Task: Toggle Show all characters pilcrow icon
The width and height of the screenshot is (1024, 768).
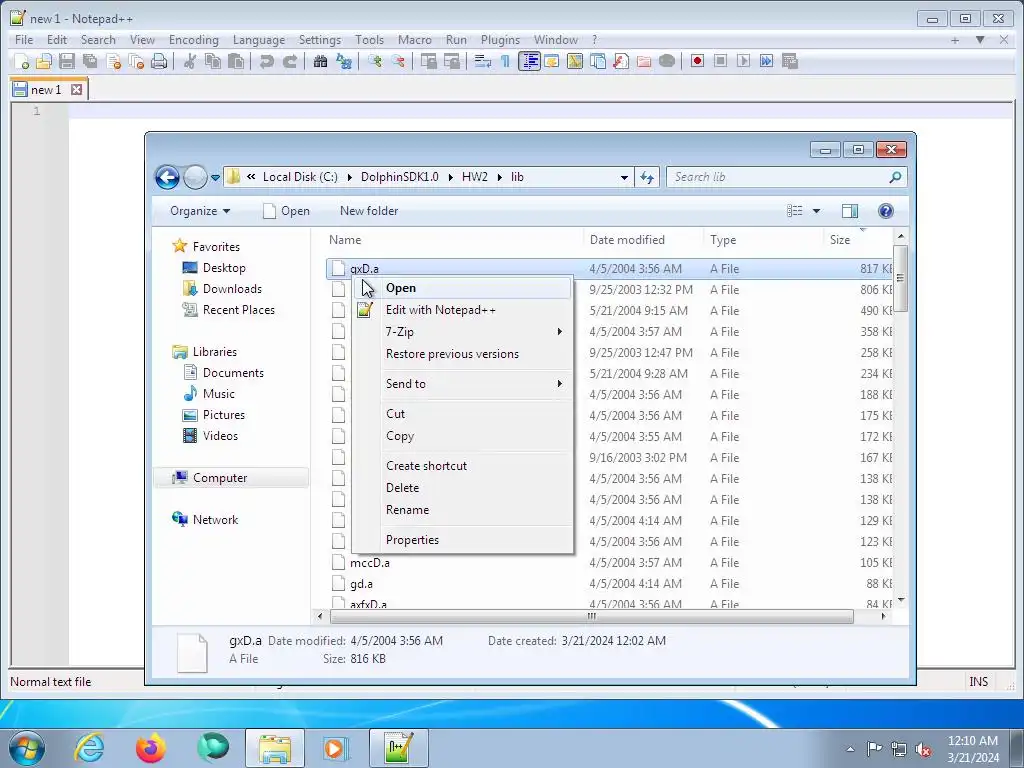Action: point(505,61)
